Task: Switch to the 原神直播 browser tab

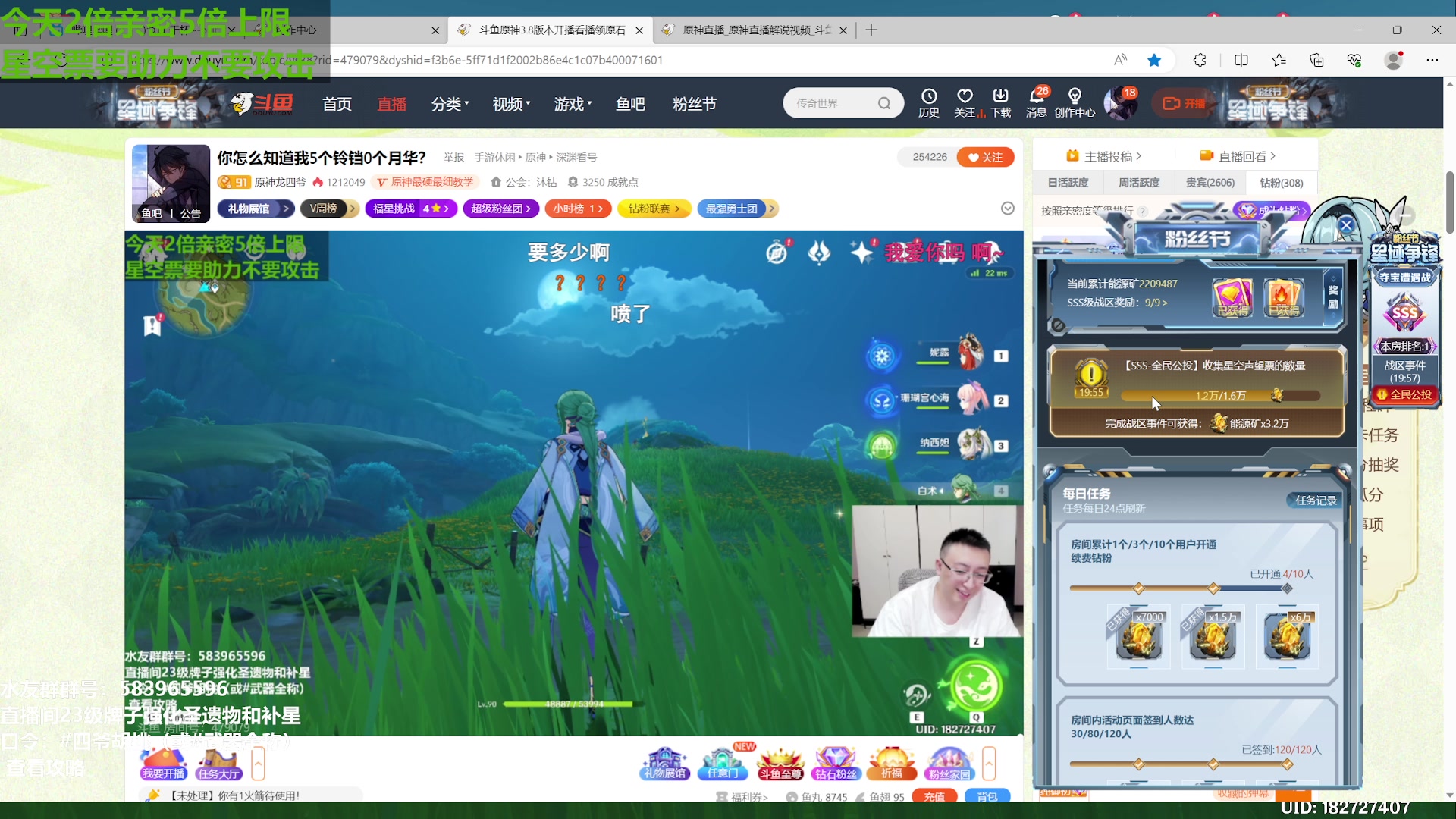Action: [755, 30]
